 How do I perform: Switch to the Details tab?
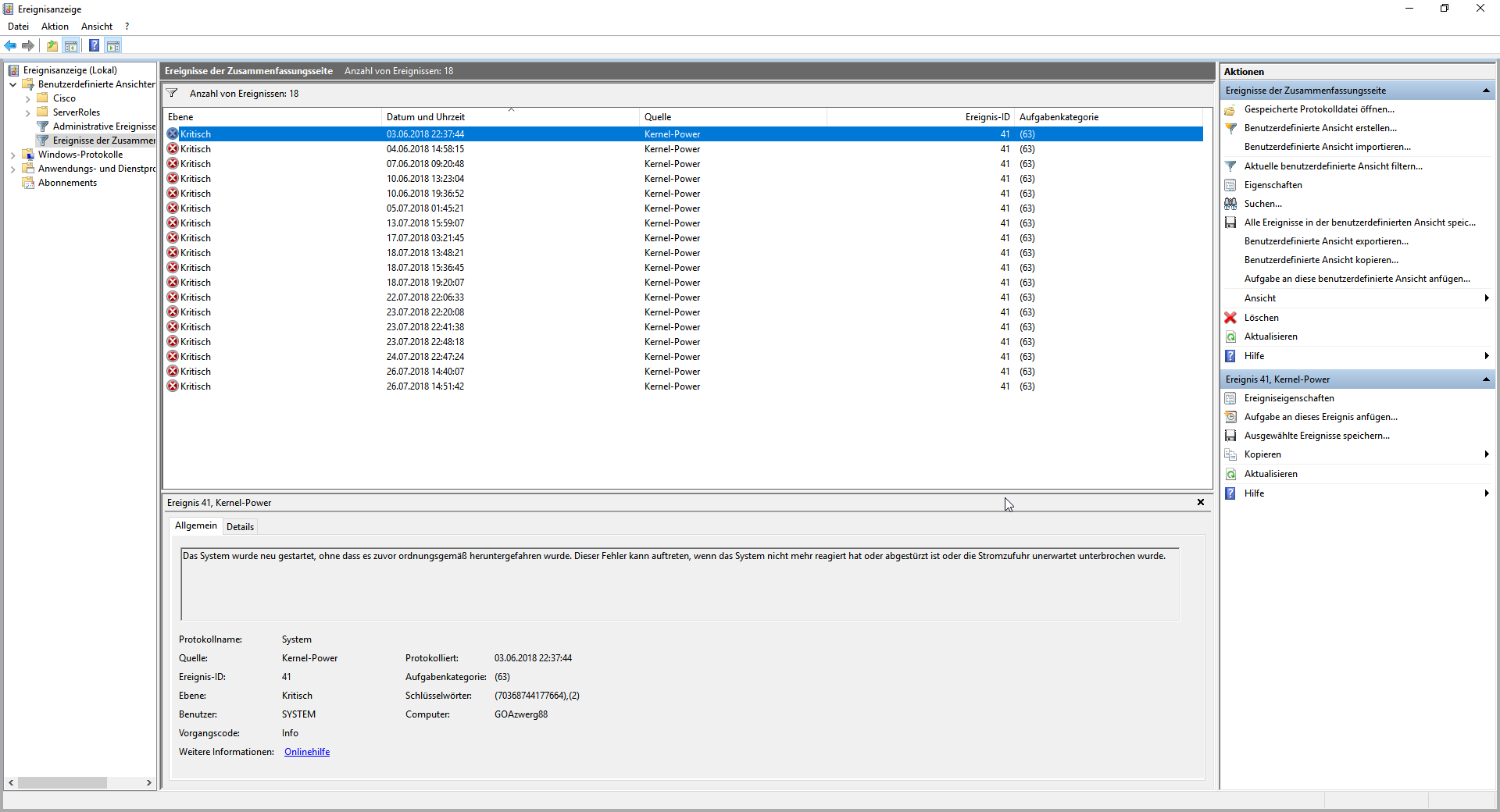pyautogui.click(x=240, y=527)
